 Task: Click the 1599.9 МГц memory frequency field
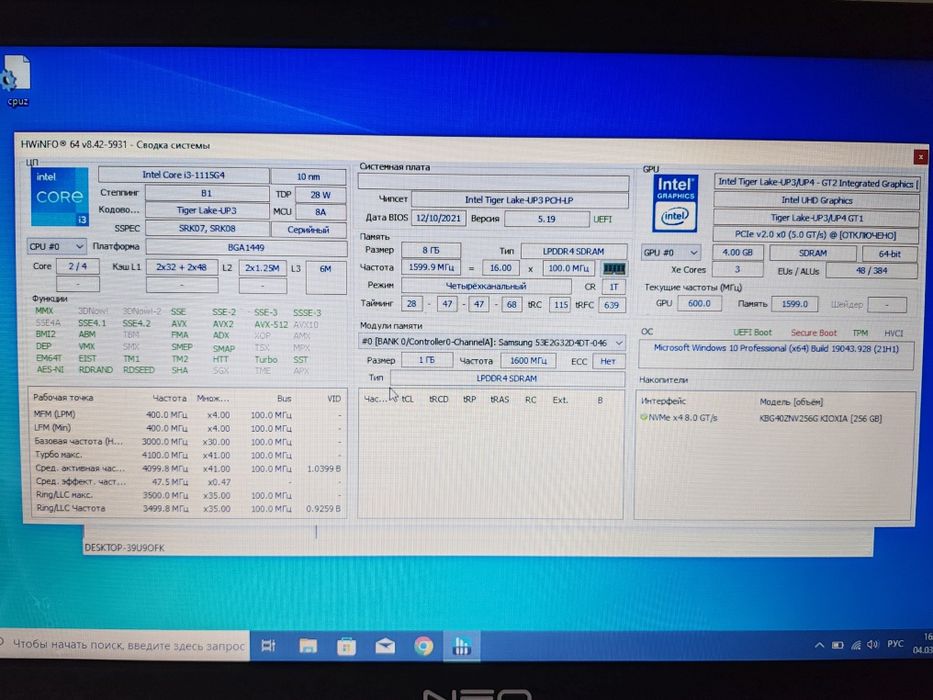tap(431, 268)
